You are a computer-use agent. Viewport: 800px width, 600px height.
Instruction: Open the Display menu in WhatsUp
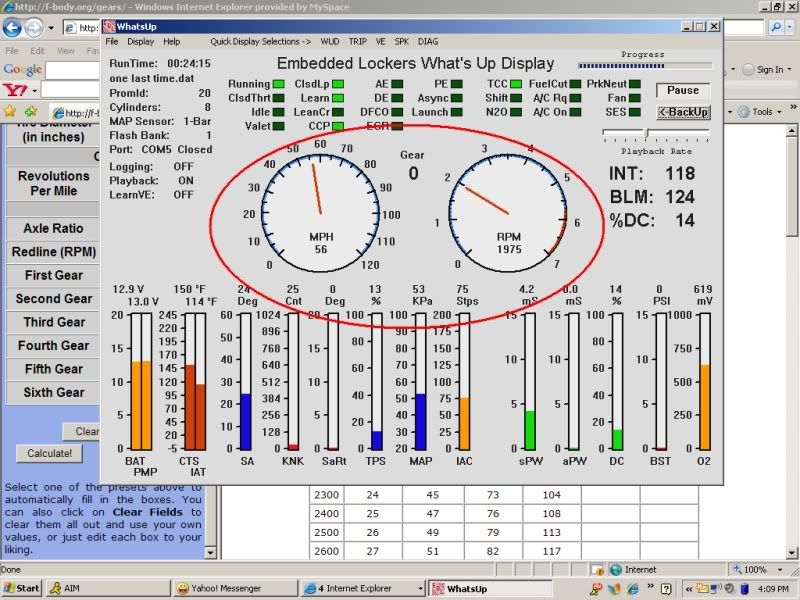[140, 41]
